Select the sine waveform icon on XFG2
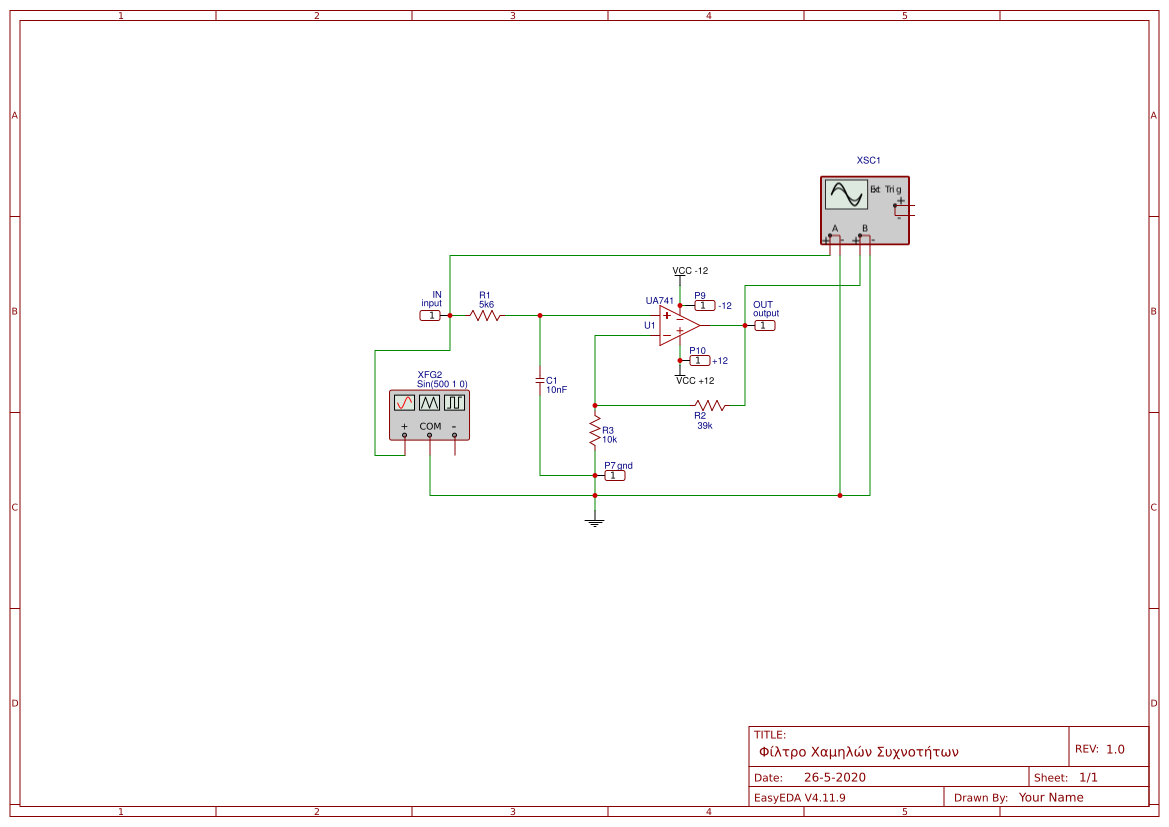This screenshot has width=1169, height=827. point(404,403)
